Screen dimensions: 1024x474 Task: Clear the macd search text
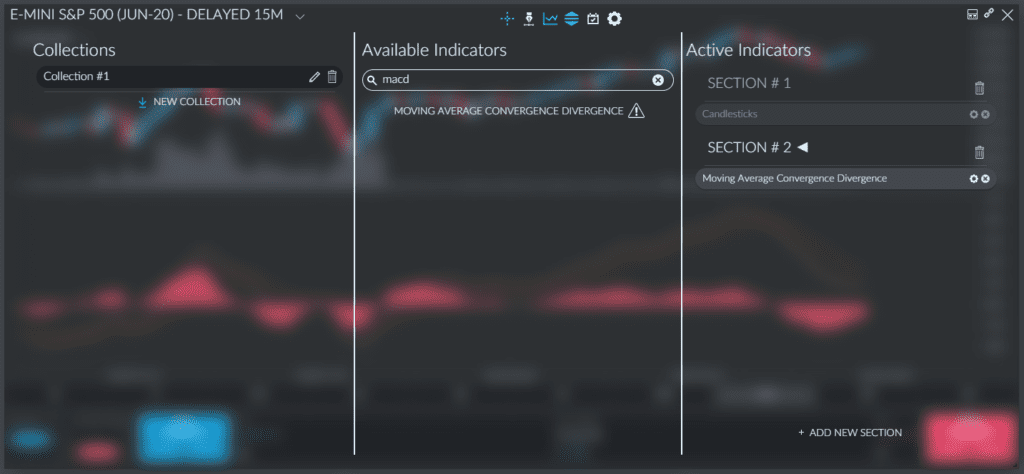pyautogui.click(x=658, y=80)
